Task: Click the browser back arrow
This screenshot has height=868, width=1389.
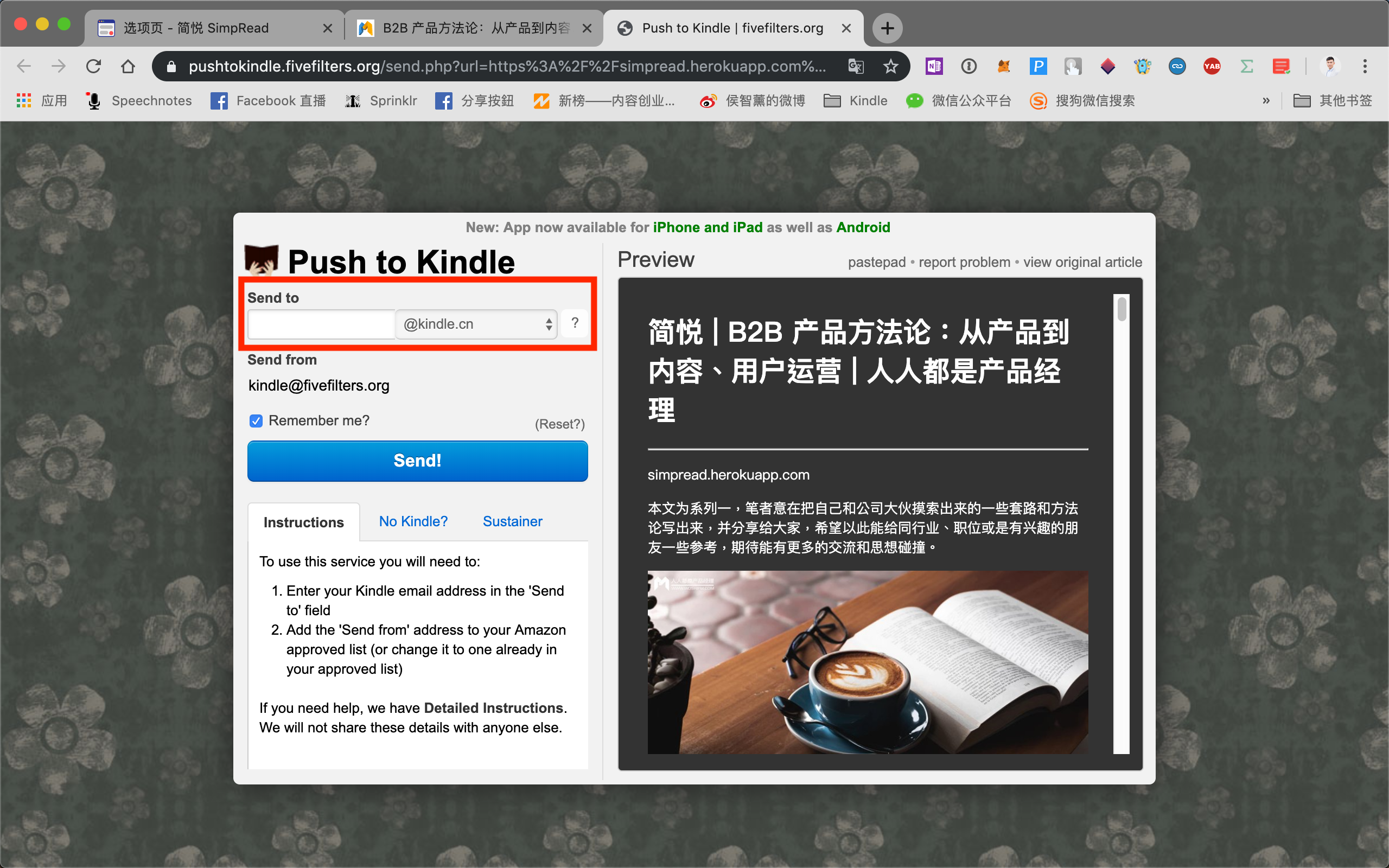Action: (23, 67)
